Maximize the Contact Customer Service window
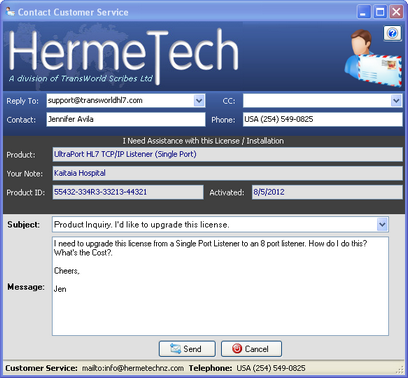Screen dimensions: 408x378 pos(380,12)
